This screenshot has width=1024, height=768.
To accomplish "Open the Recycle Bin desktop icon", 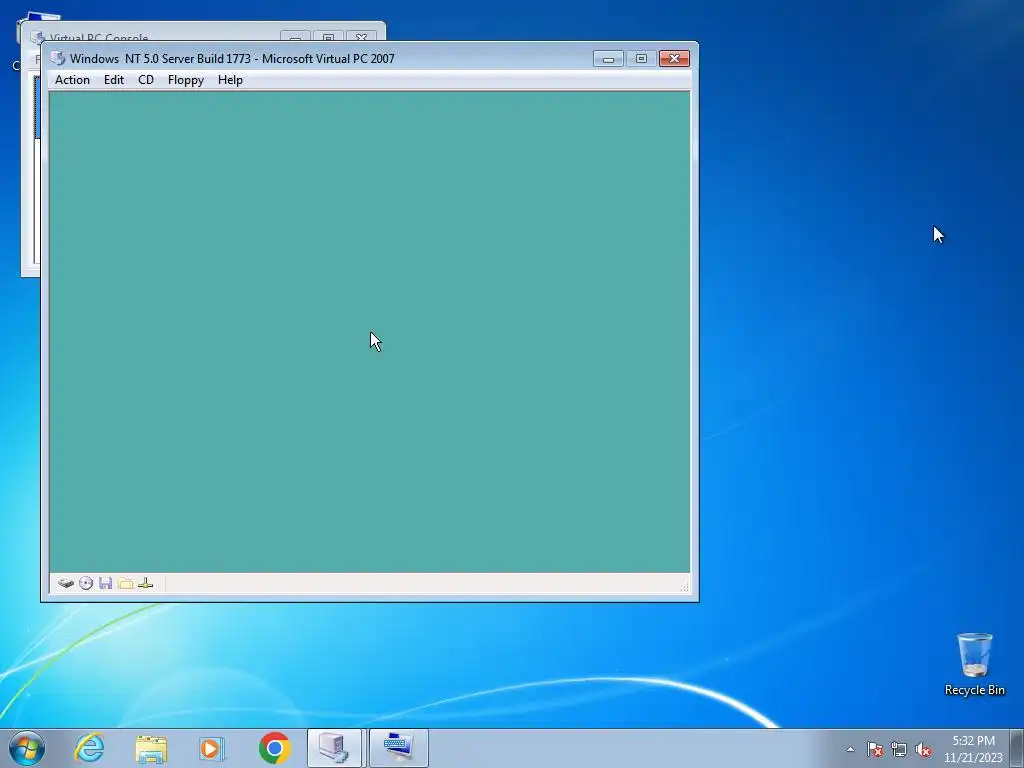I will [974, 664].
